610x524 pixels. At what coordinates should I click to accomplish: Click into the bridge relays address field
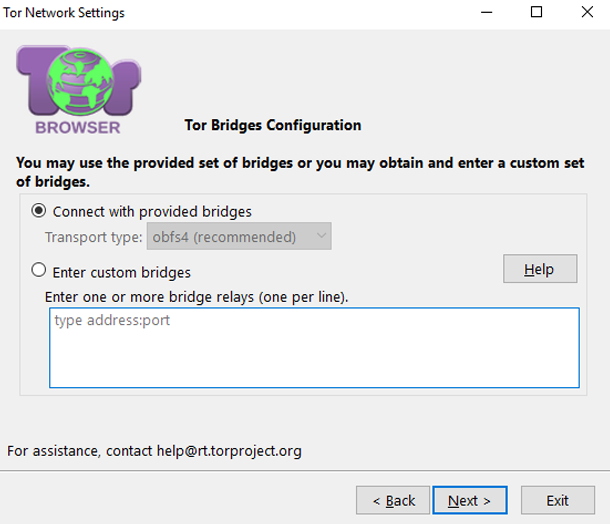(313, 347)
